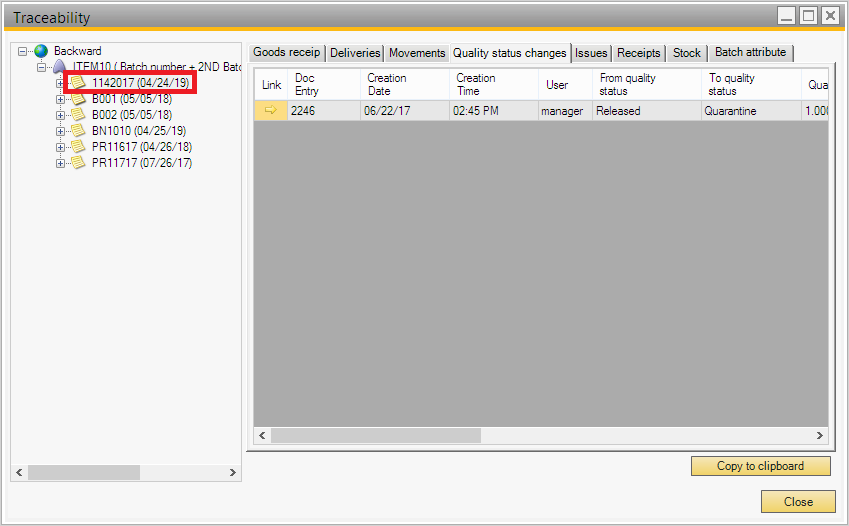Expand the B001 batch node

60,99
